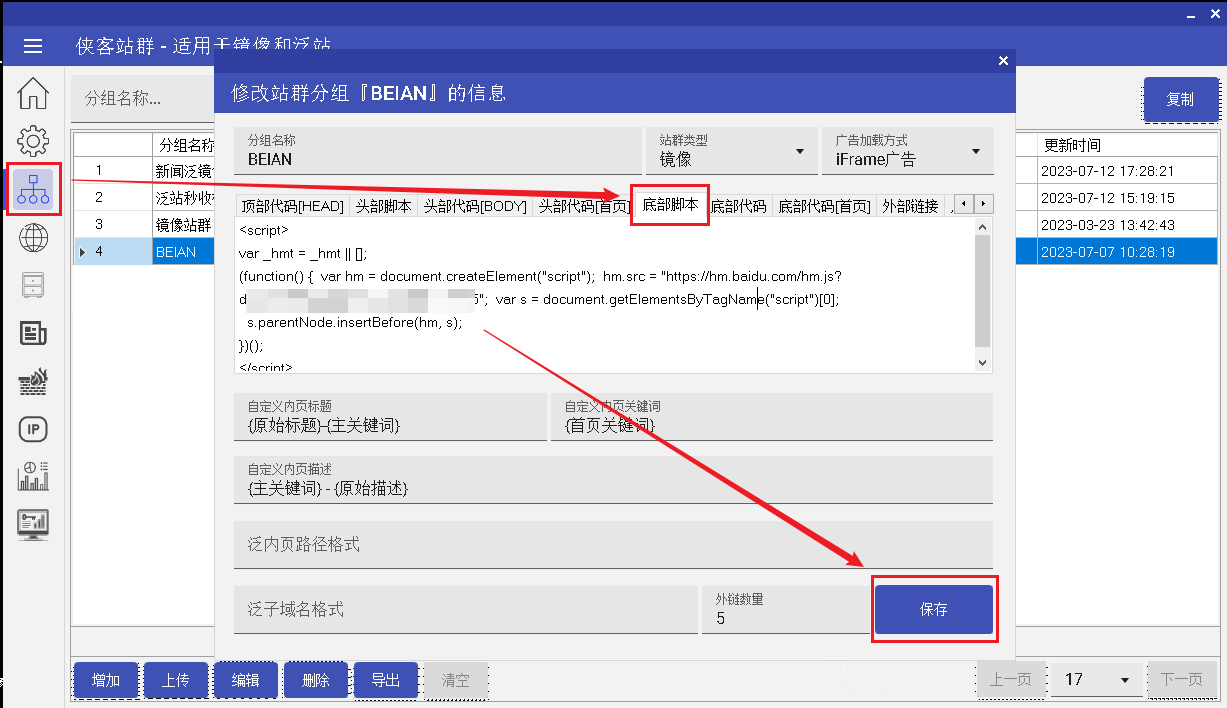Click the 2023-03-23 13:42:43 timestamp cell
This screenshot has width=1227, height=708.
(1127, 225)
